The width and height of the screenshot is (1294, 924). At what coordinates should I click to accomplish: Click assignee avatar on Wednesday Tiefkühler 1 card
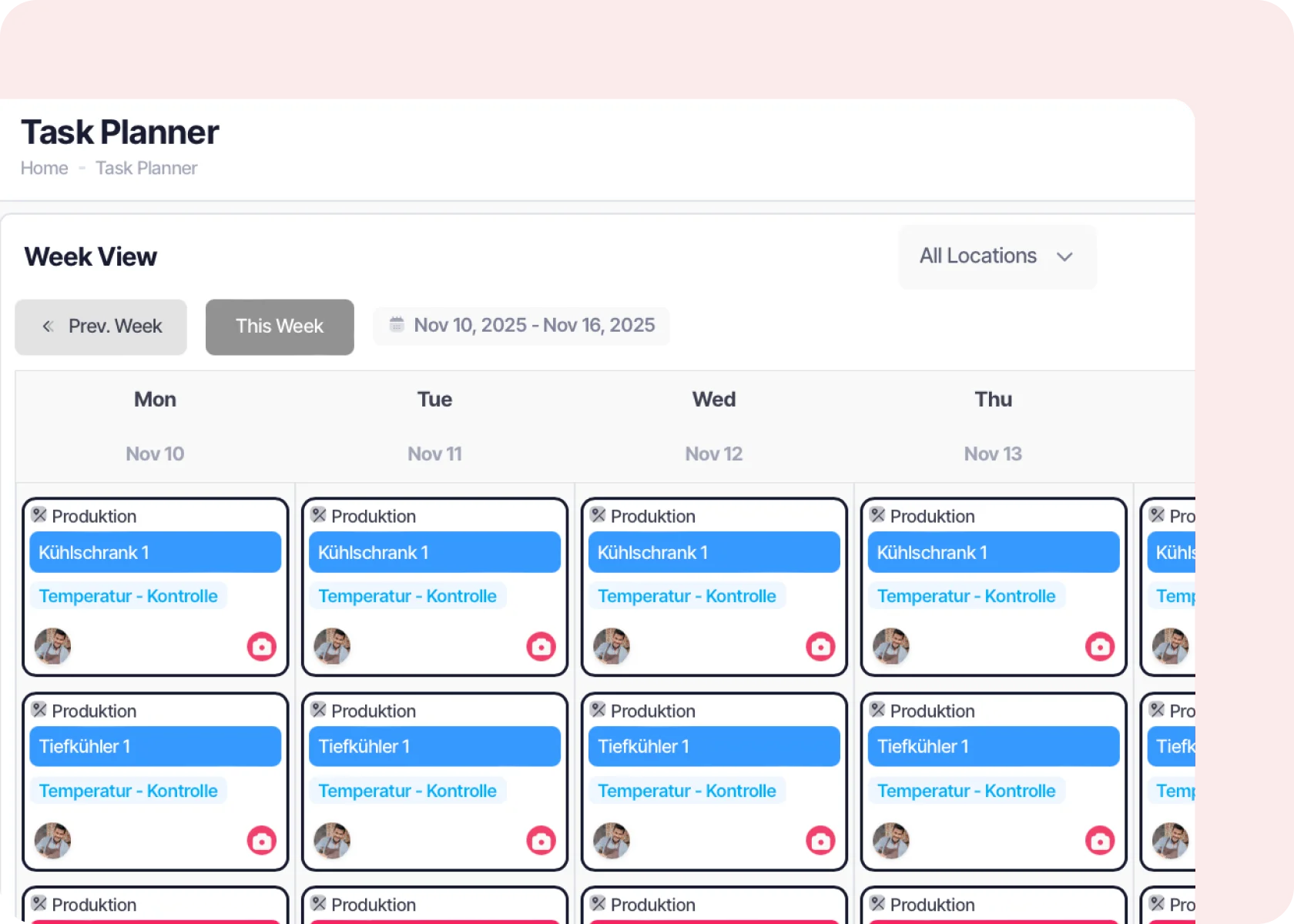(x=612, y=840)
